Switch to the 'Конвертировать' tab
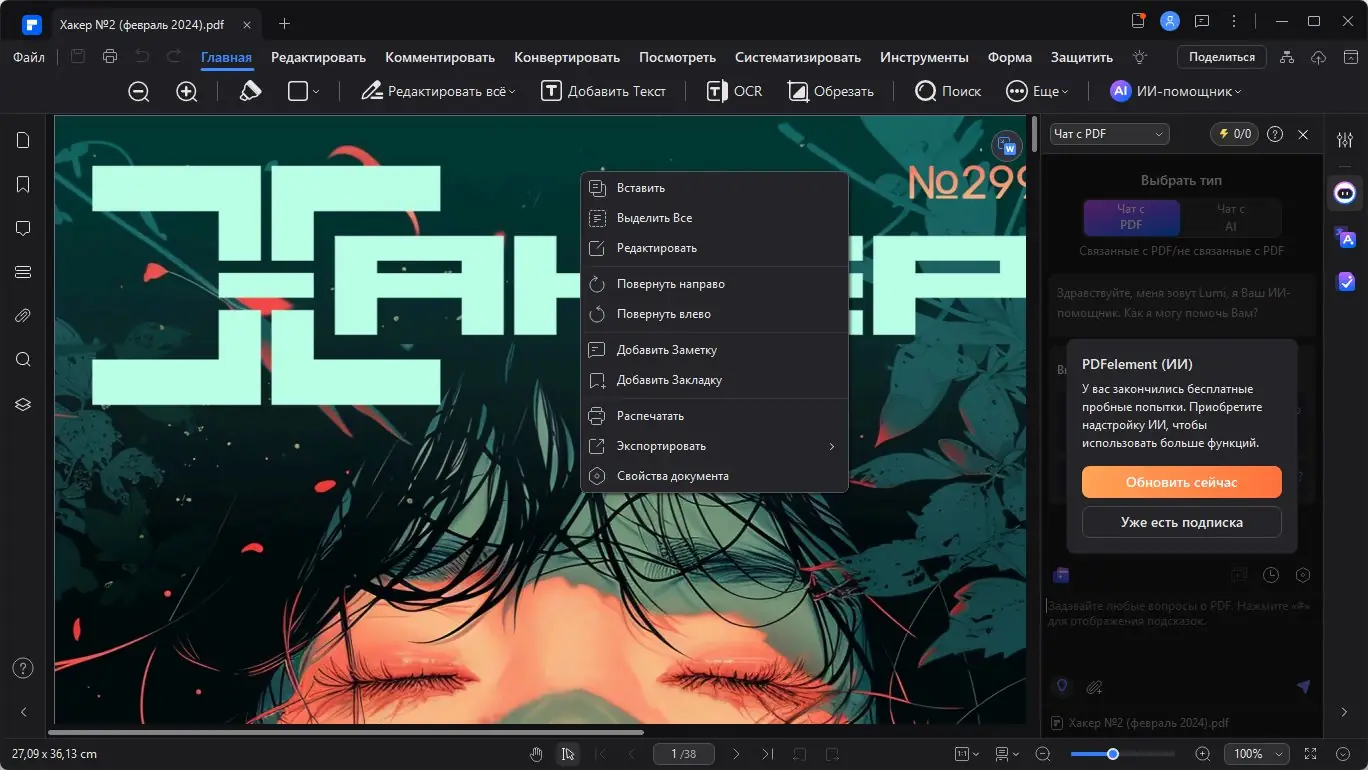The width and height of the screenshot is (1368, 770). (567, 57)
